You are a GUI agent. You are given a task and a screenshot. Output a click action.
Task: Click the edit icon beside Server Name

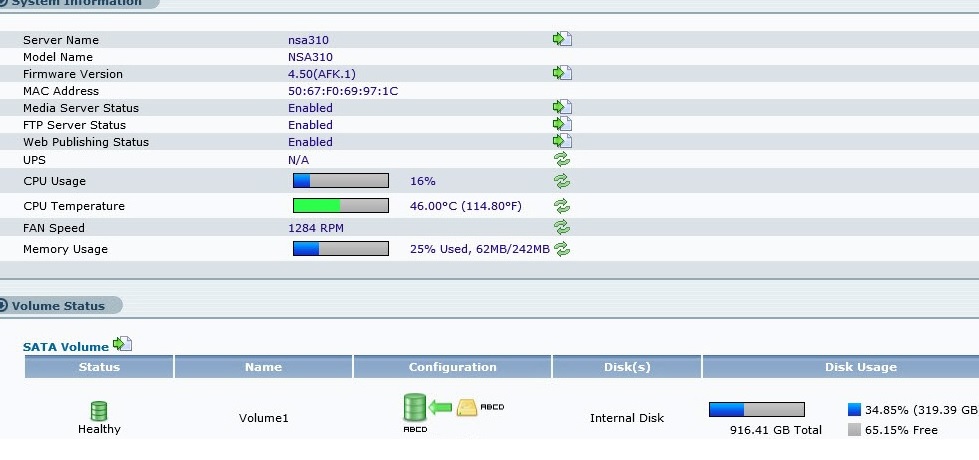coord(562,39)
